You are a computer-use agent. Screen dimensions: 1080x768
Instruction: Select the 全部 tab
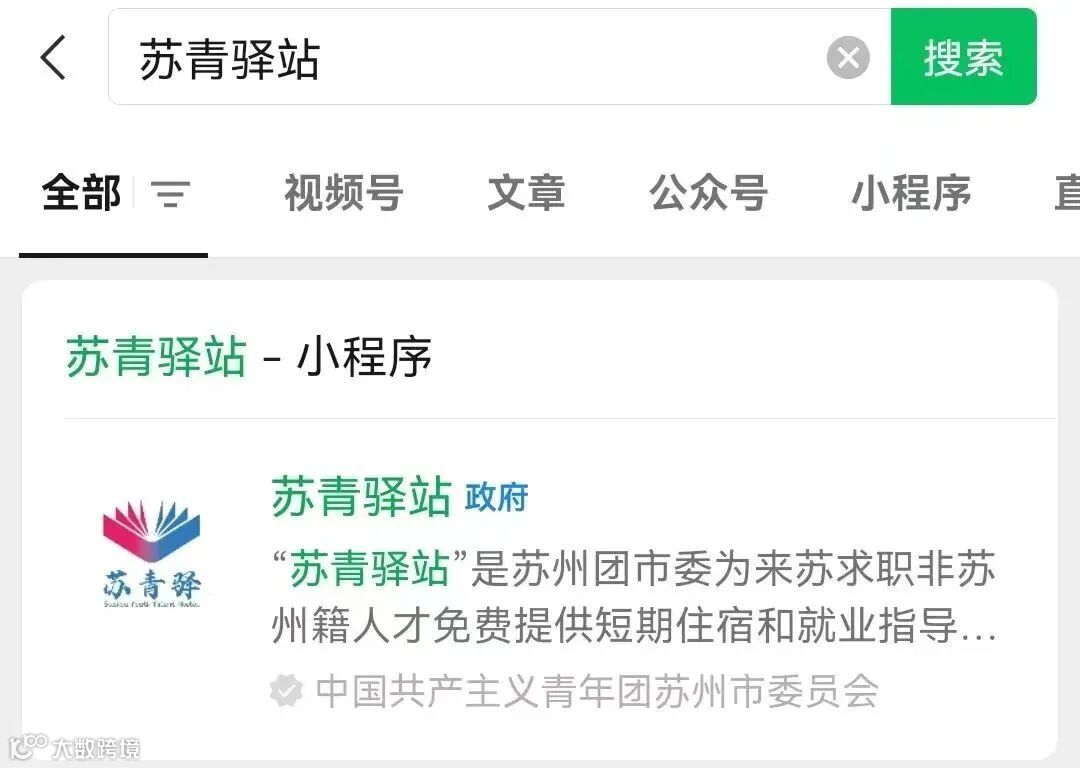pos(81,192)
